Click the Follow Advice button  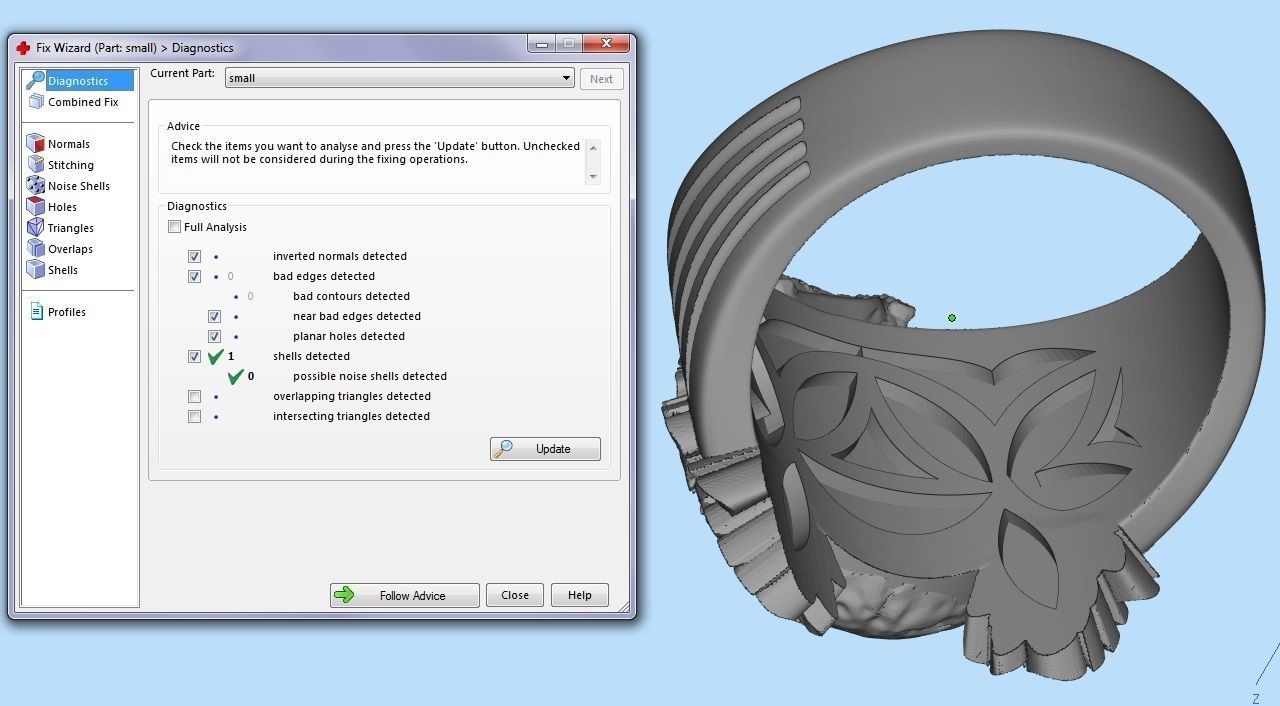click(x=405, y=595)
